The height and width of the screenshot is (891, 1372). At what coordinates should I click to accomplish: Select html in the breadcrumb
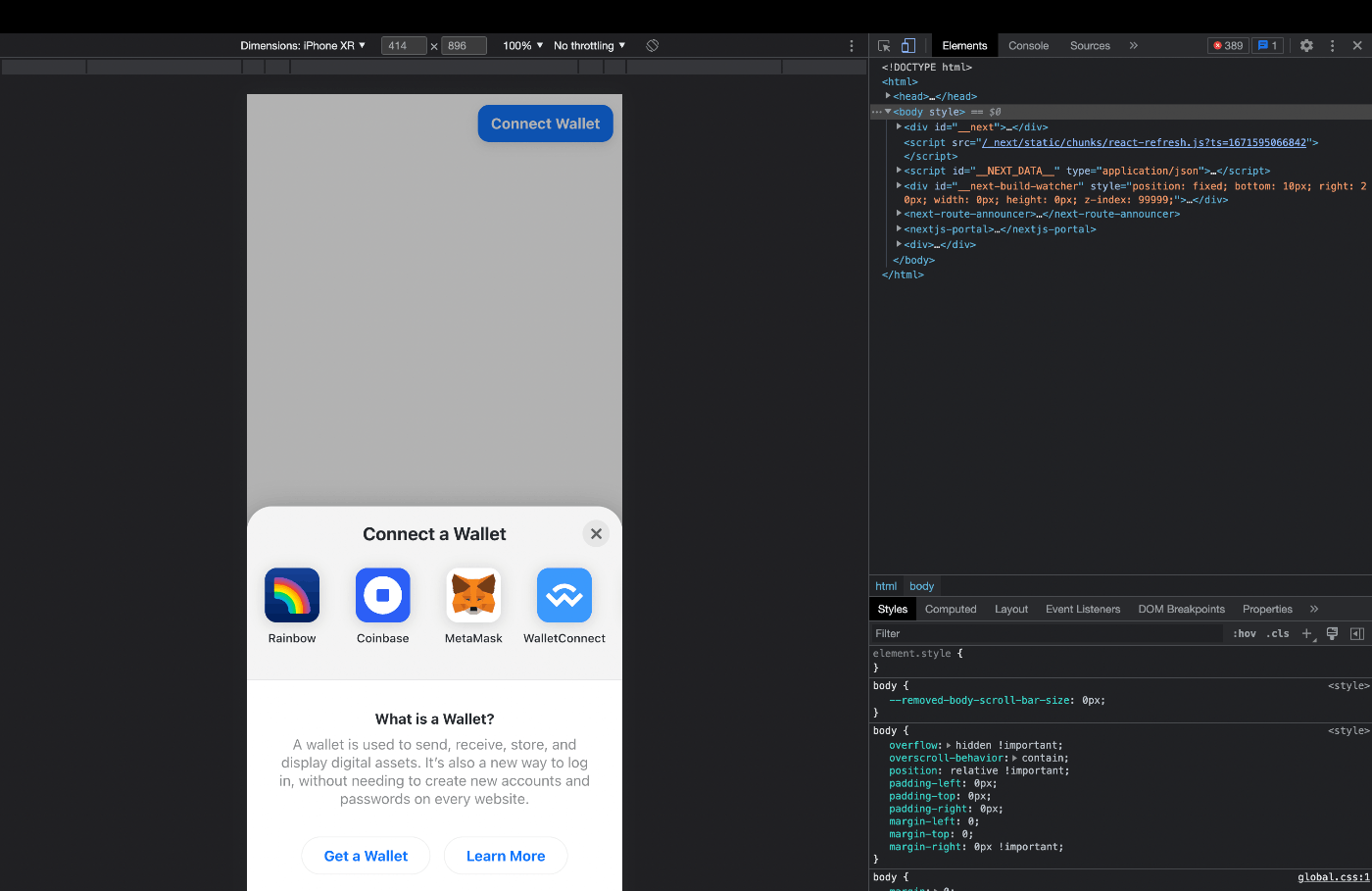[886, 586]
